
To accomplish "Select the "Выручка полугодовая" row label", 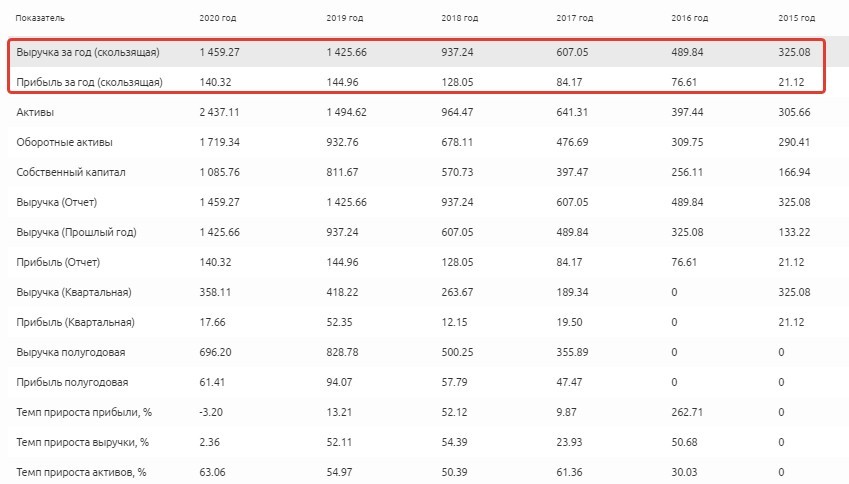I will 69,352.
